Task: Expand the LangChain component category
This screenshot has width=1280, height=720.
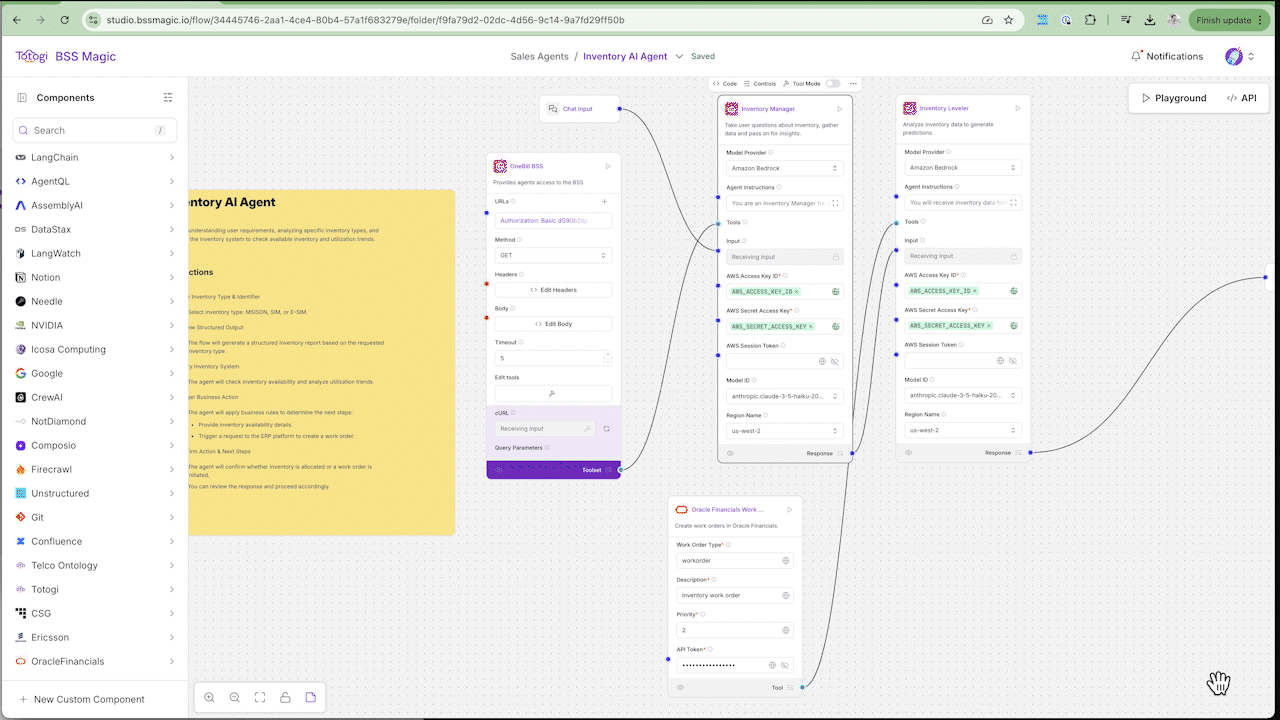Action: [x=172, y=157]
